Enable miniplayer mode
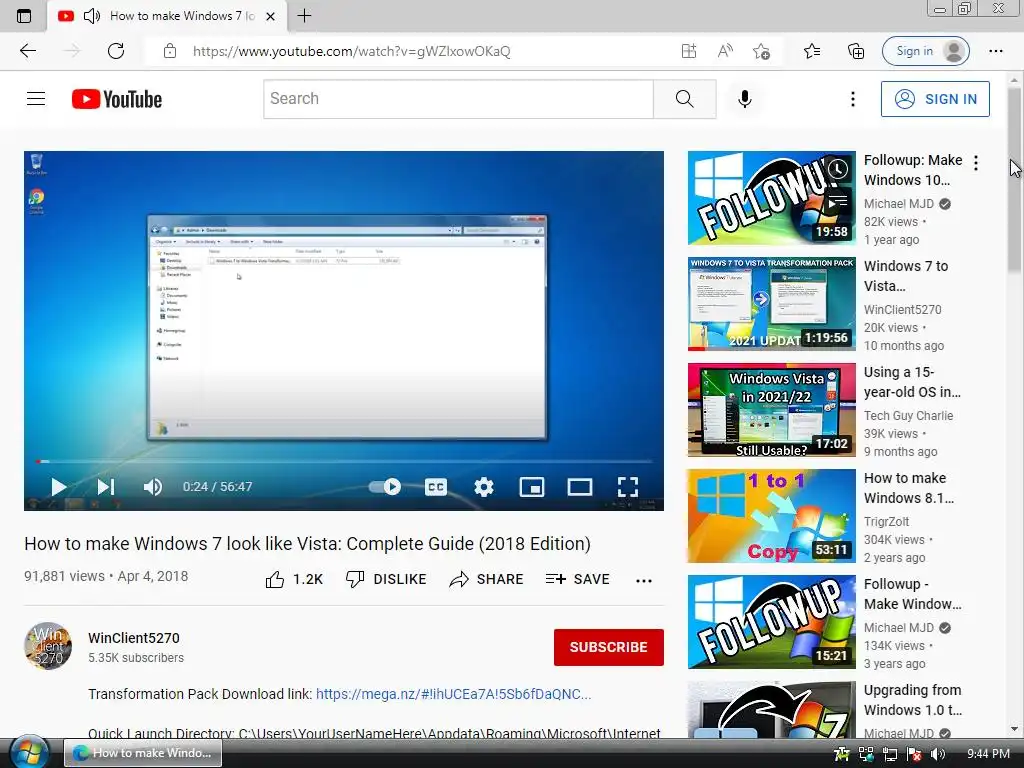1024x768 pixels. tap(532, 487)
